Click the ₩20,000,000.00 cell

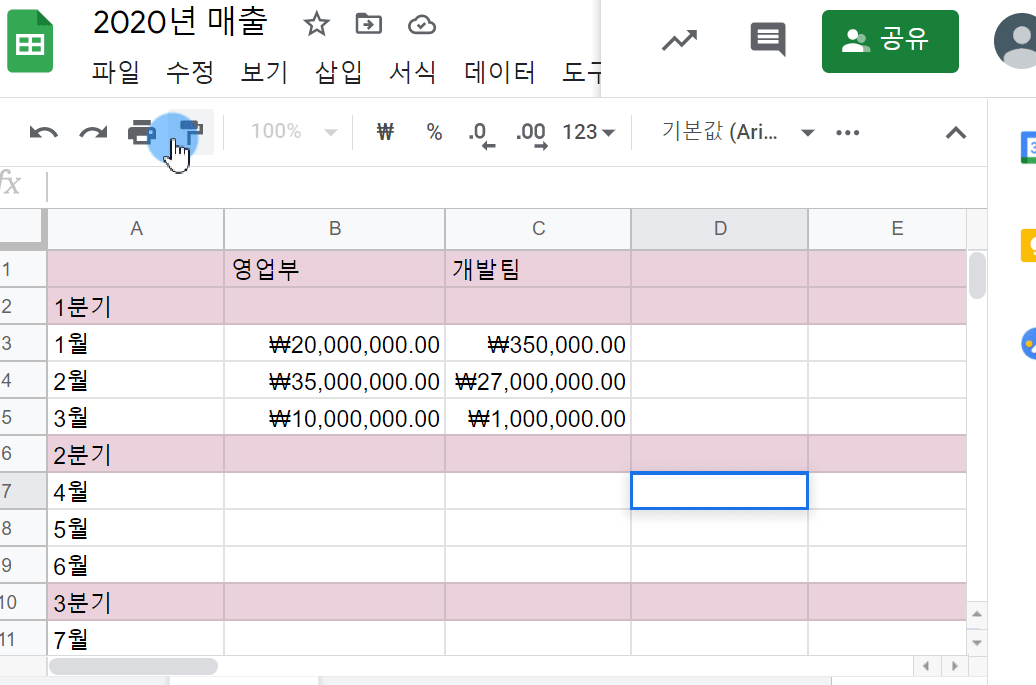click(335, 343)
